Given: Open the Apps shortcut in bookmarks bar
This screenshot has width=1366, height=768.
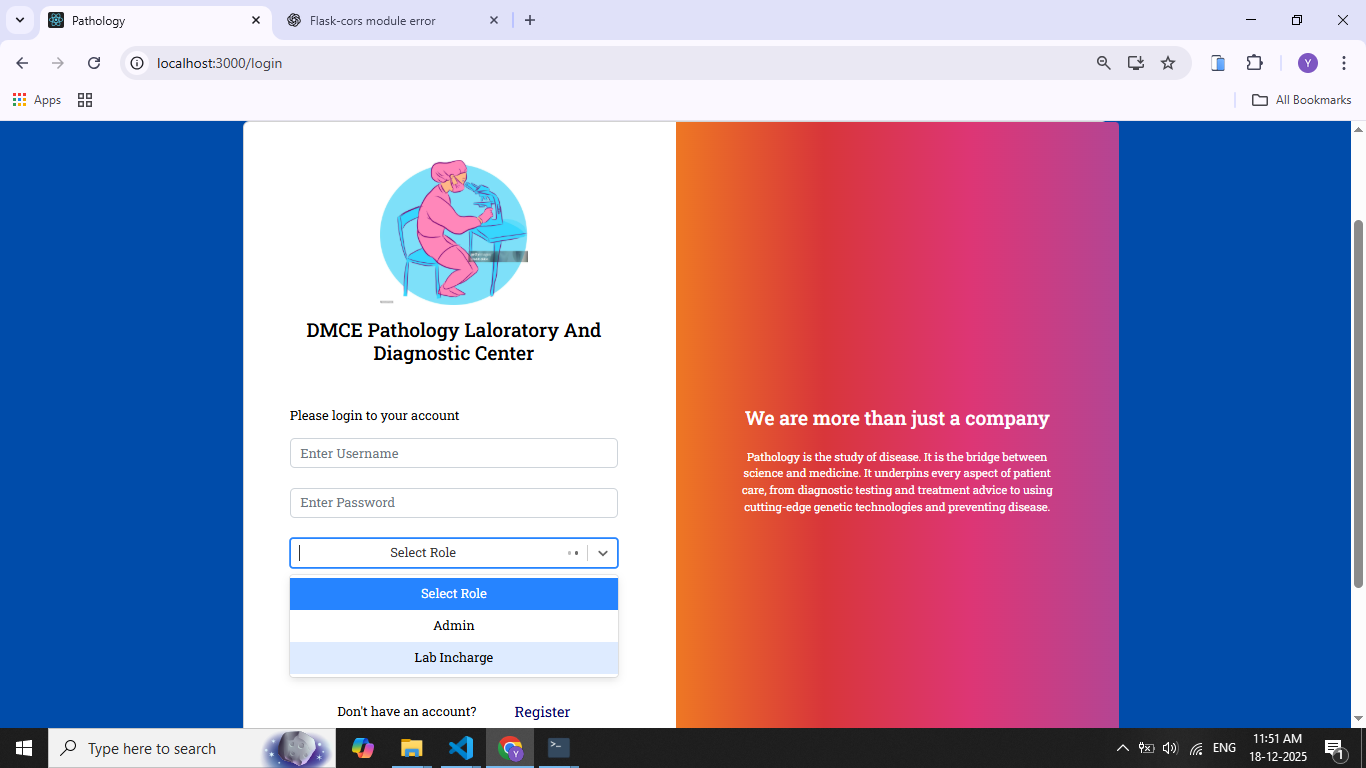Looking at the screenshot, I should (x=37, y=100).
